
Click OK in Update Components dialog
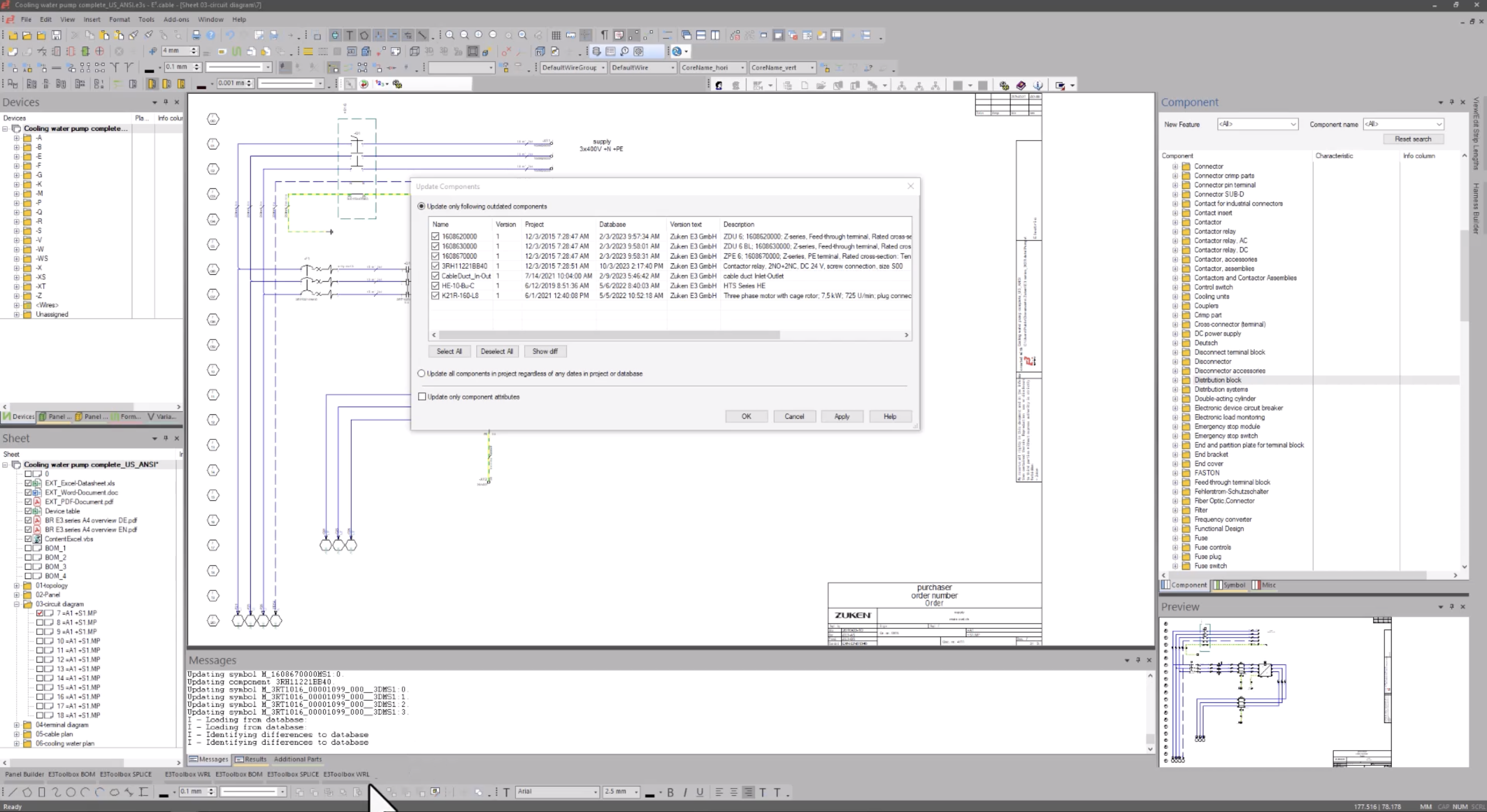pyautogui.click(x=746, y=416)
